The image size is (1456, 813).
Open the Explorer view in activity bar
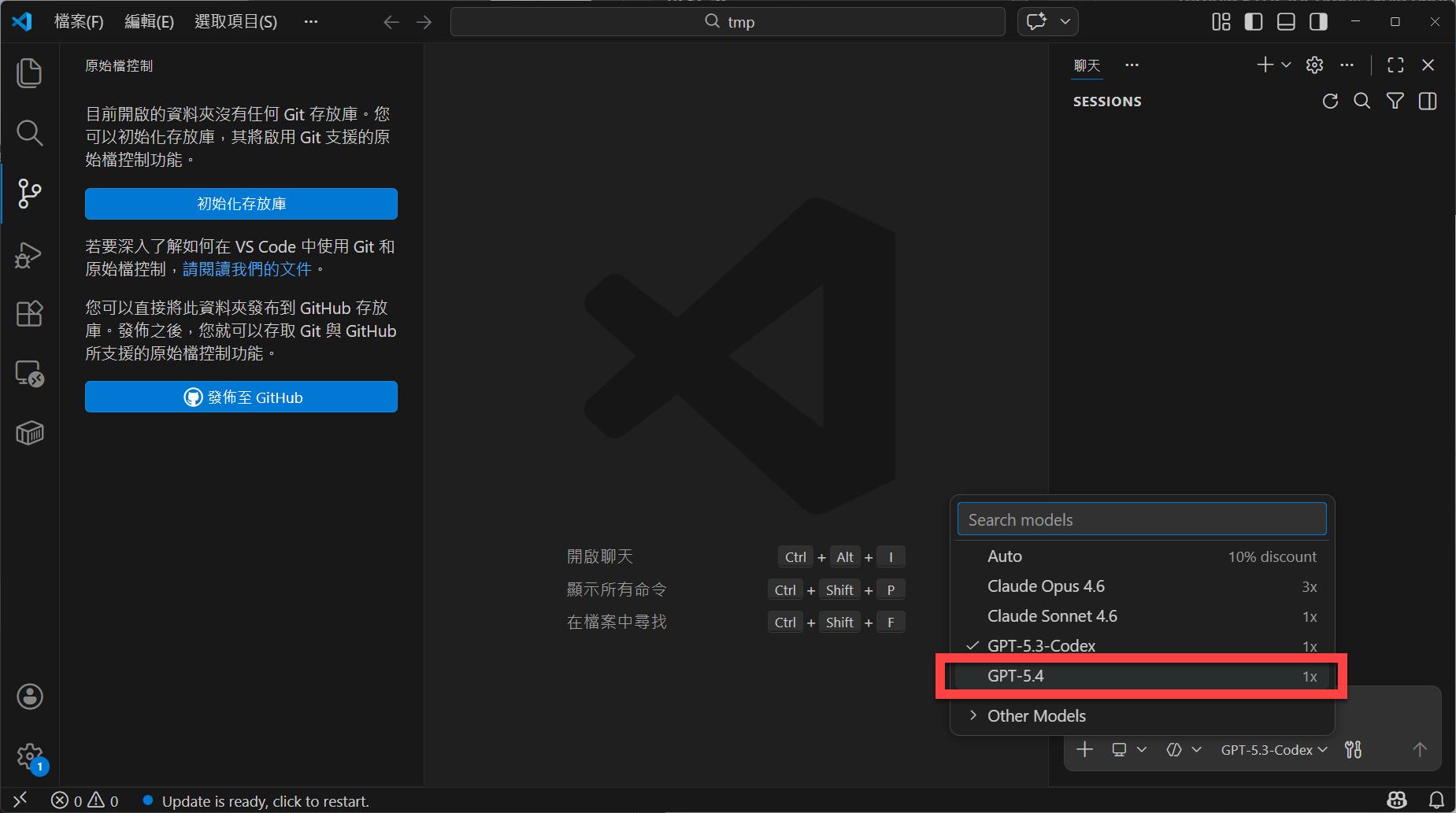(29, 73)
